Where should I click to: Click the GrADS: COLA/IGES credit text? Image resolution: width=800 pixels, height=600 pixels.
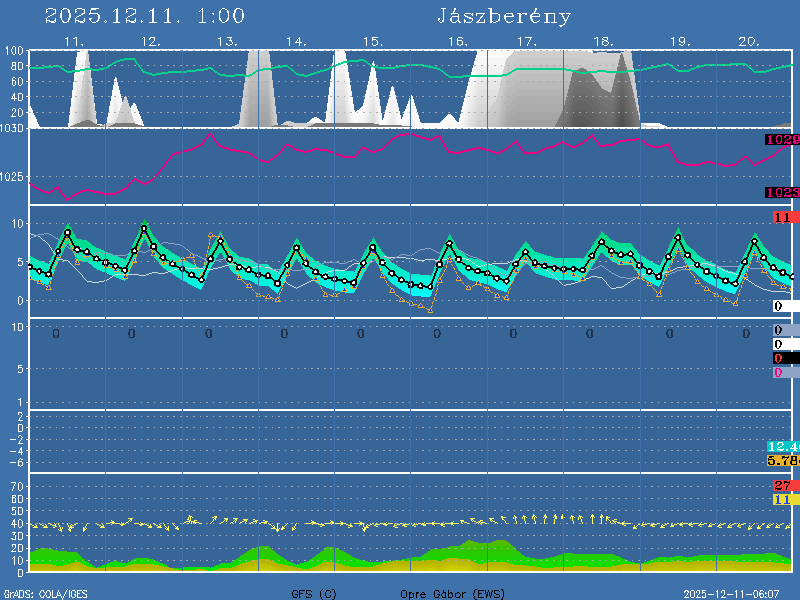pos(45,593)
